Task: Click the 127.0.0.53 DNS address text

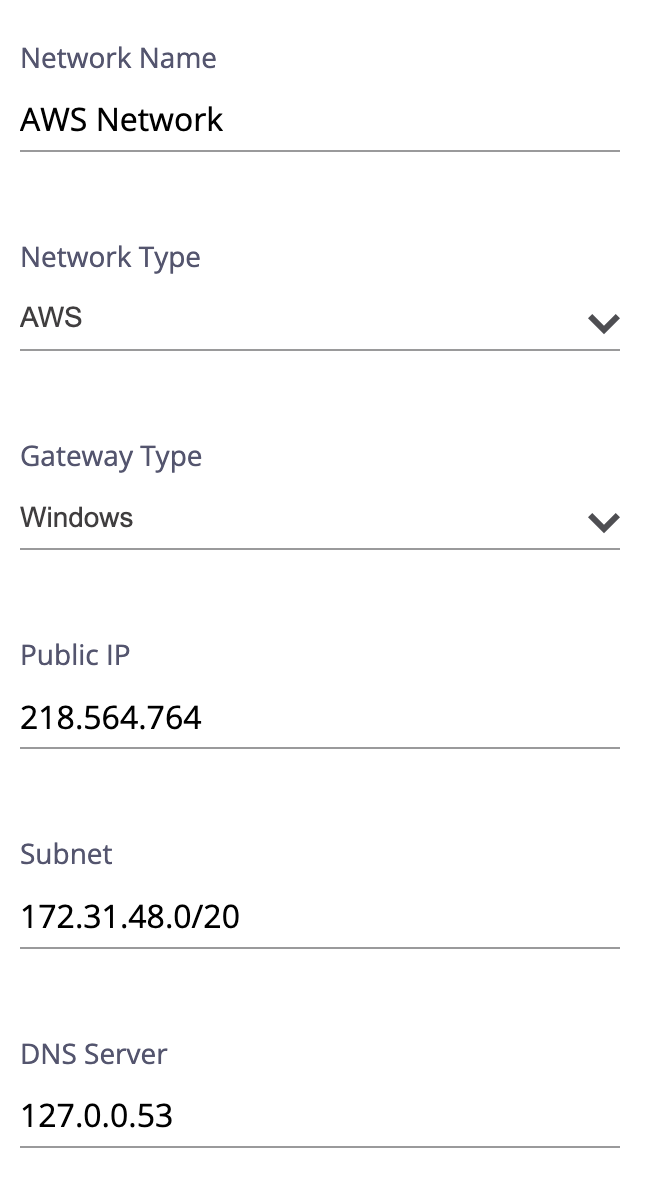Action: pos(97,1116)
